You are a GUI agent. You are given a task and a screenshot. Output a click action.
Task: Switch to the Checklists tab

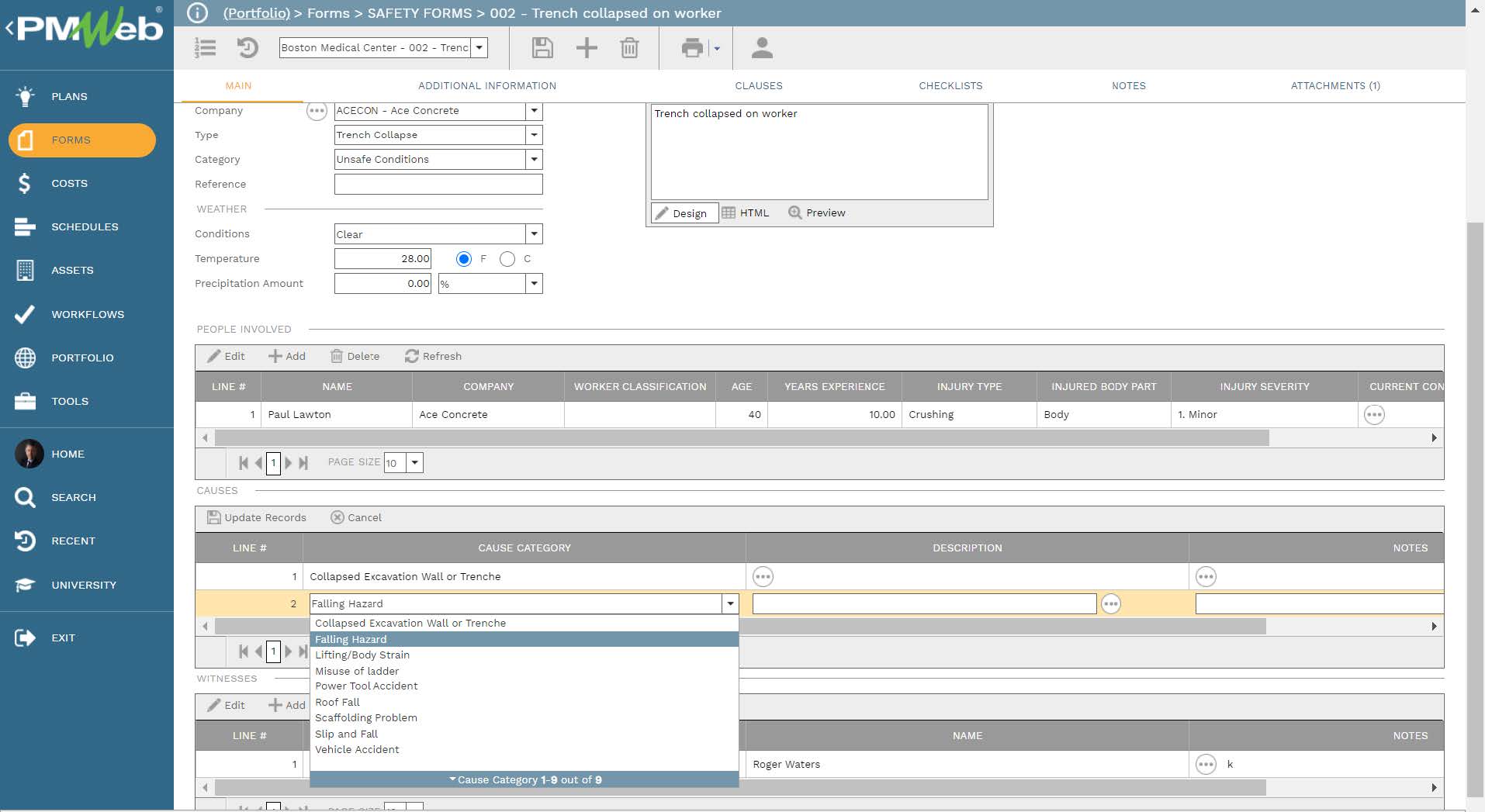click(x=950, y=86)
